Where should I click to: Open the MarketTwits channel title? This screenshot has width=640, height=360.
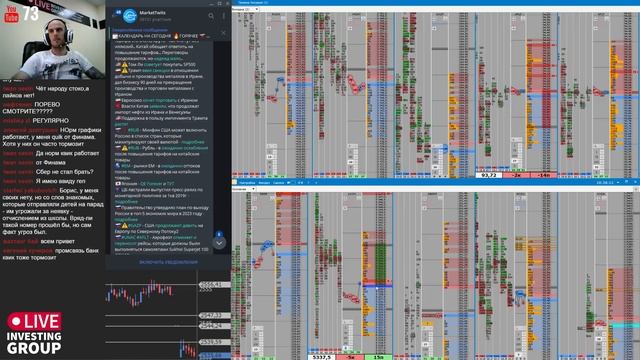tap(152, 13)
